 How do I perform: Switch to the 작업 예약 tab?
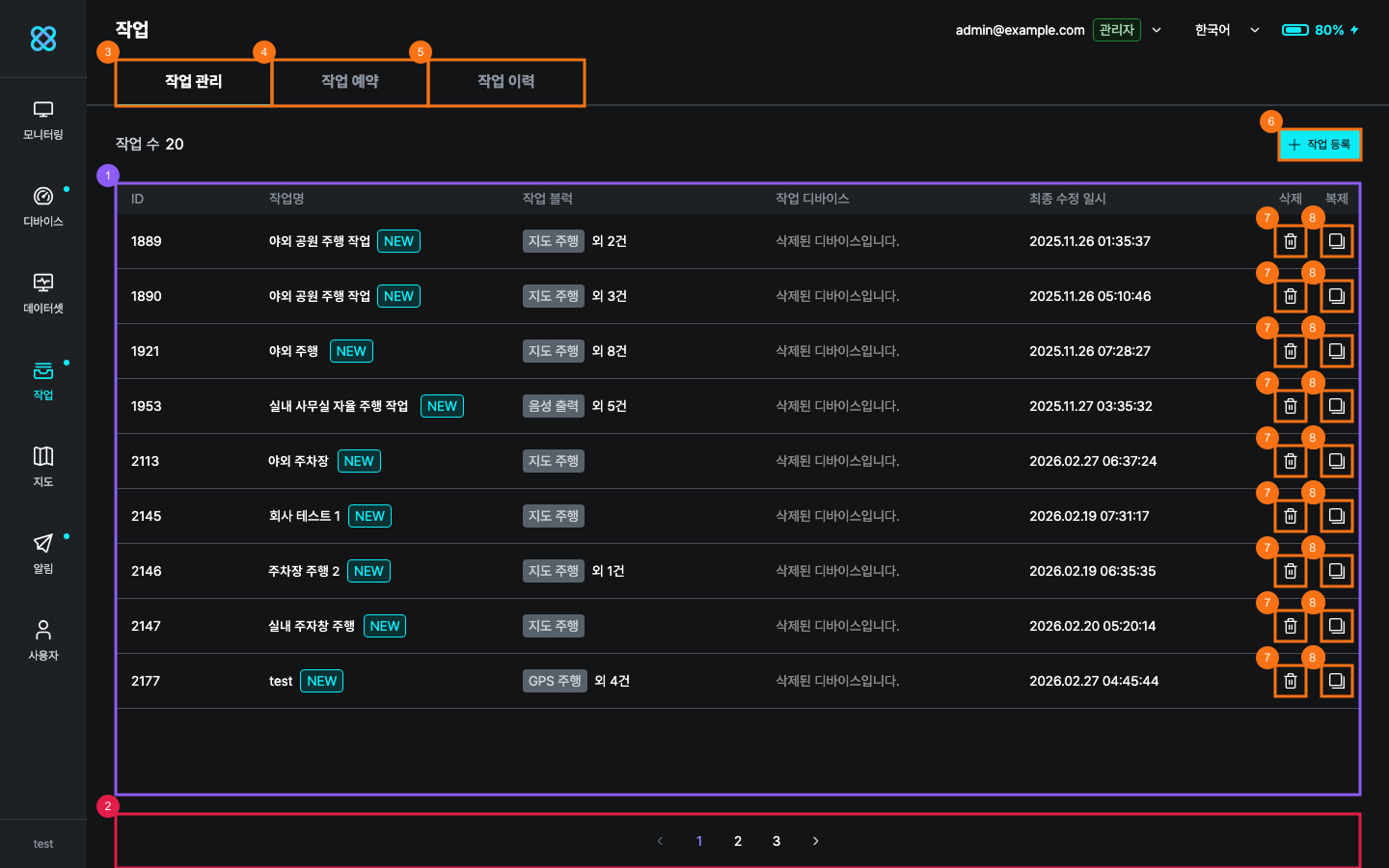tap(350, 82)
